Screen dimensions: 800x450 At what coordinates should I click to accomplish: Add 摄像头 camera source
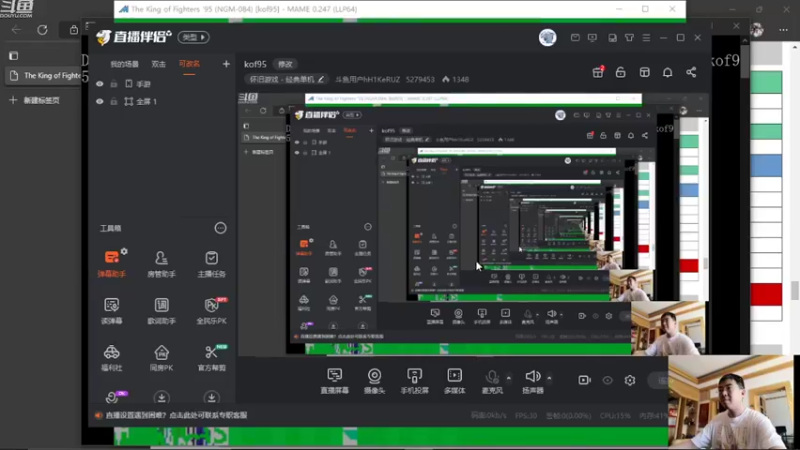[x=374, y=381]
